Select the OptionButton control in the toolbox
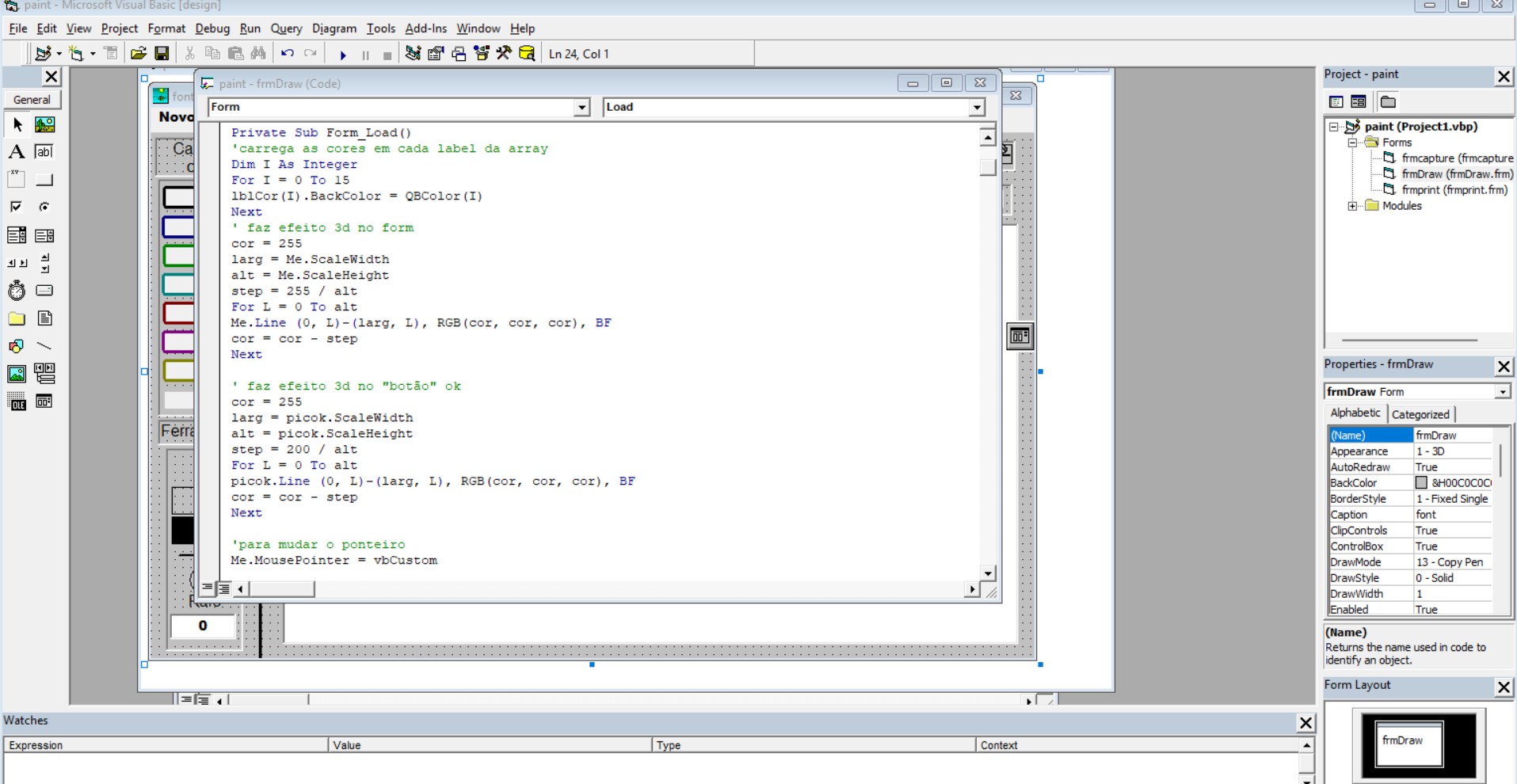Image resolution: width=1517 pixels, height=784 pixels. pos(44,207)
